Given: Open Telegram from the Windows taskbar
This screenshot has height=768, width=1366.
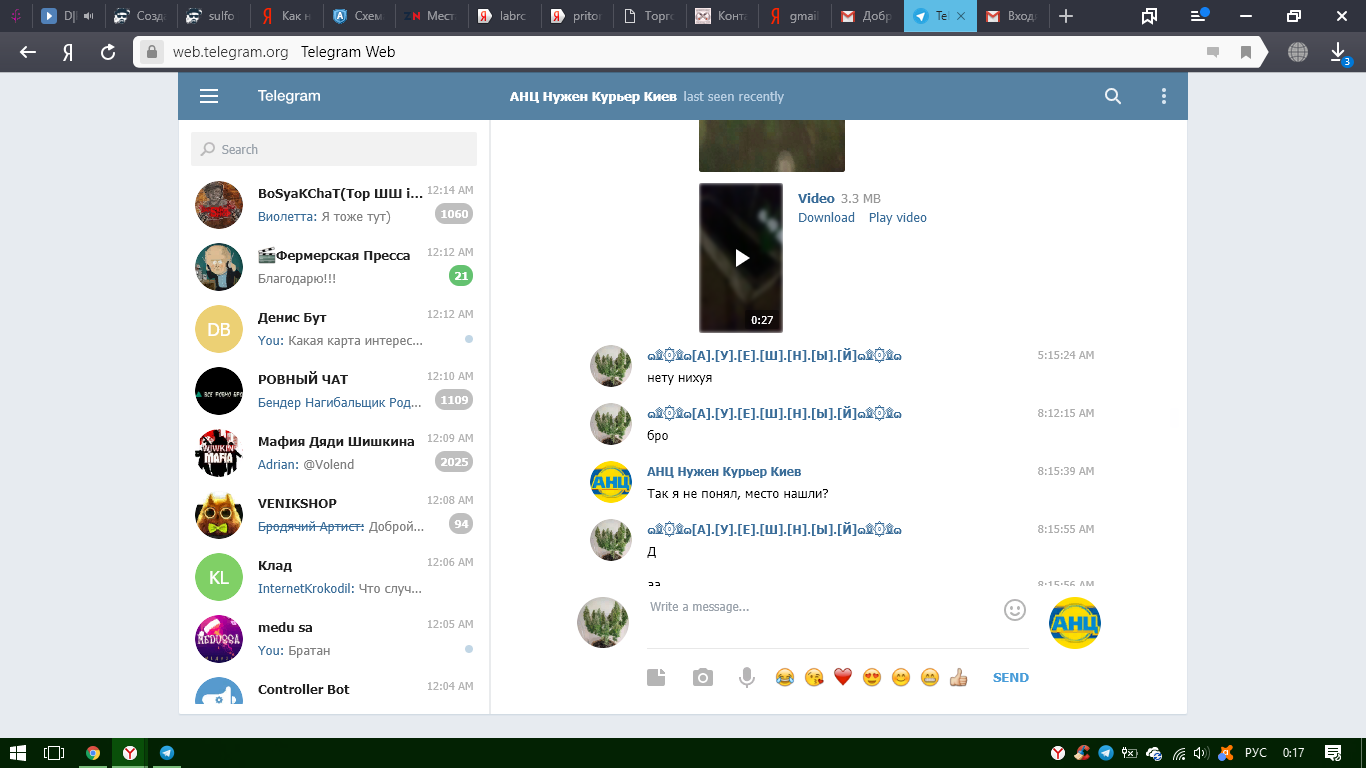Looking at the screenshot, I should [167, 753].
